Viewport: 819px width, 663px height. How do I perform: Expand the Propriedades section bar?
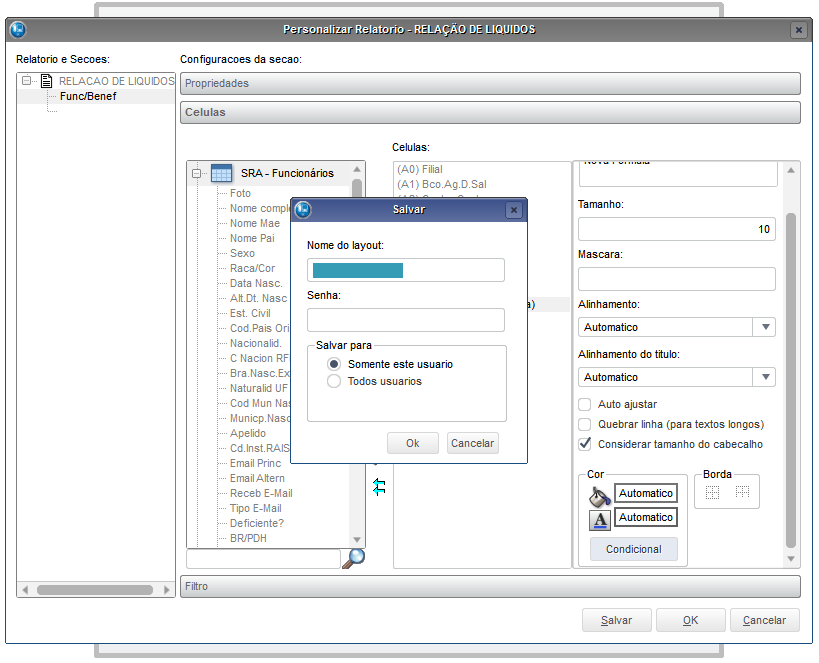pos(490,84)
